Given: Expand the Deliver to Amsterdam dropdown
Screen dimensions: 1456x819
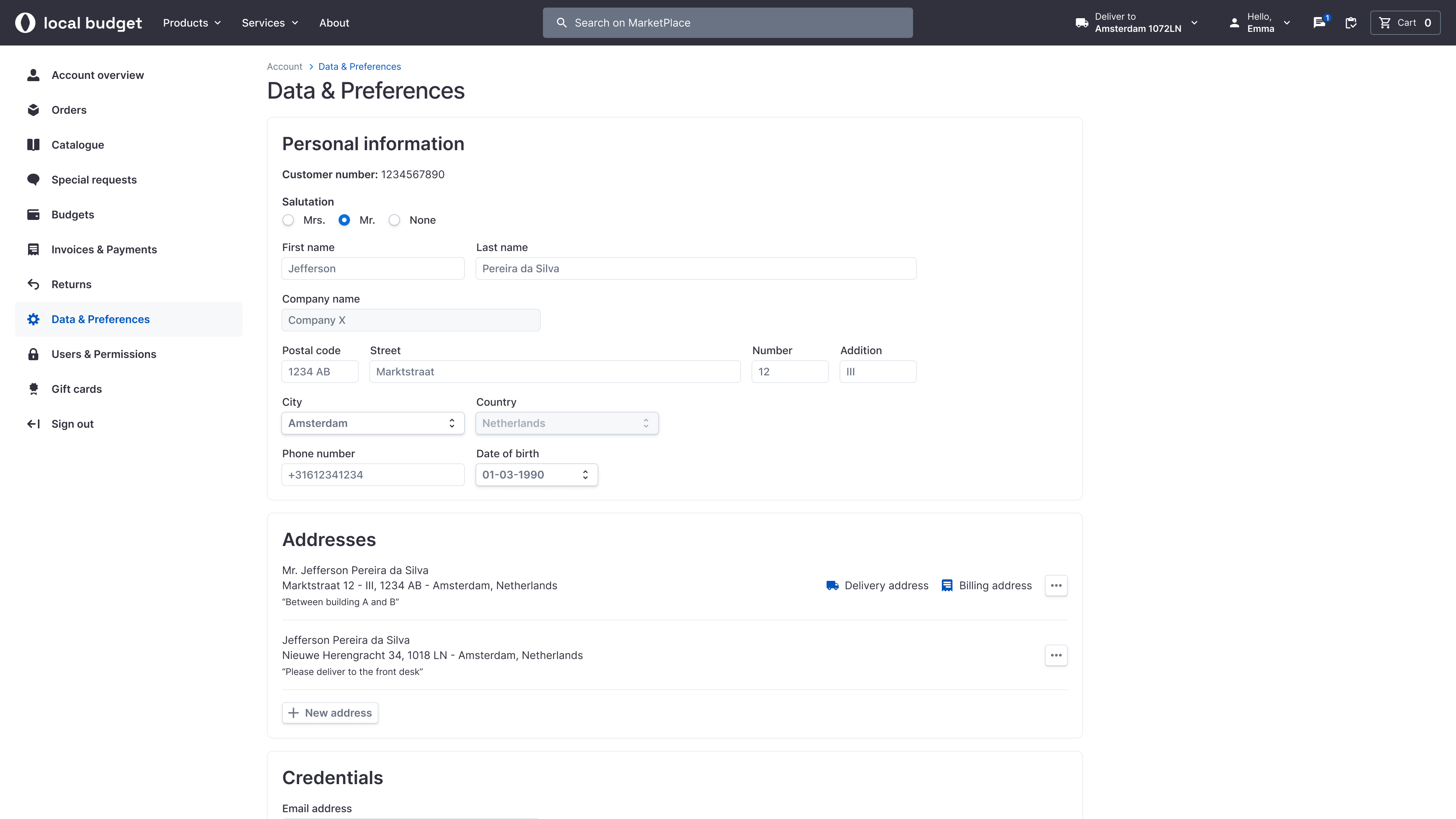Looking at the screenshot, I should [x=1137, y=23].
